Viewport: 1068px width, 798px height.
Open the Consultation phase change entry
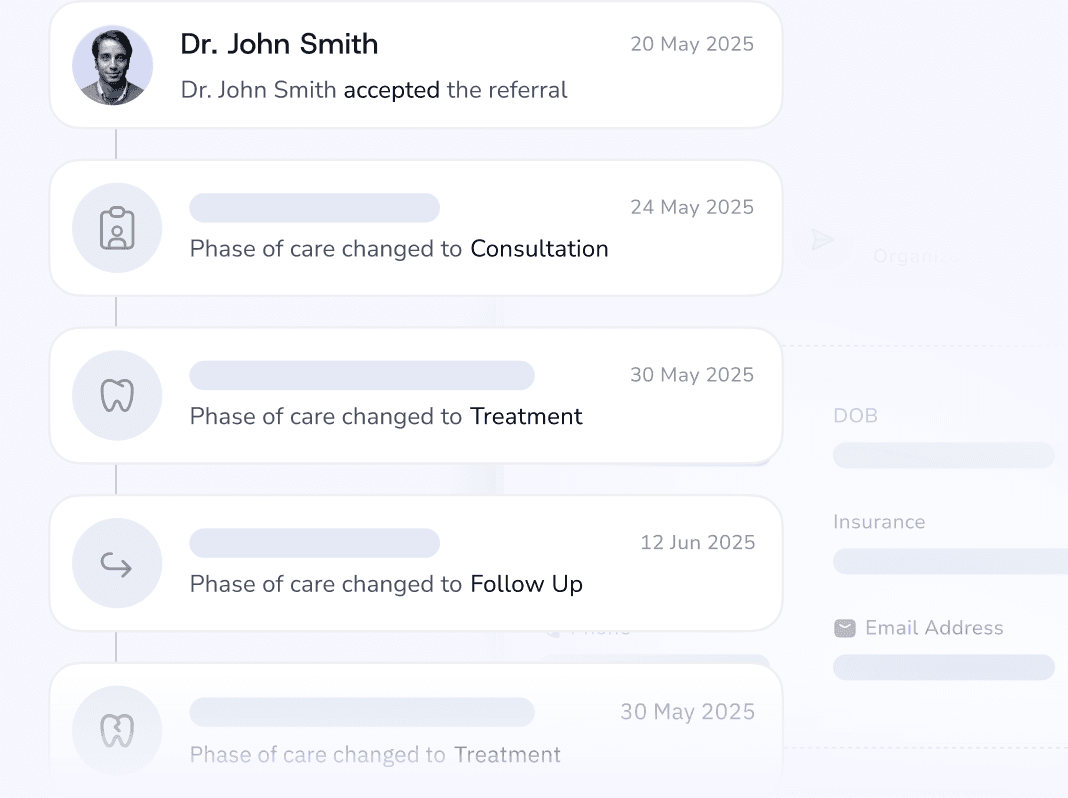pos(416,228)
